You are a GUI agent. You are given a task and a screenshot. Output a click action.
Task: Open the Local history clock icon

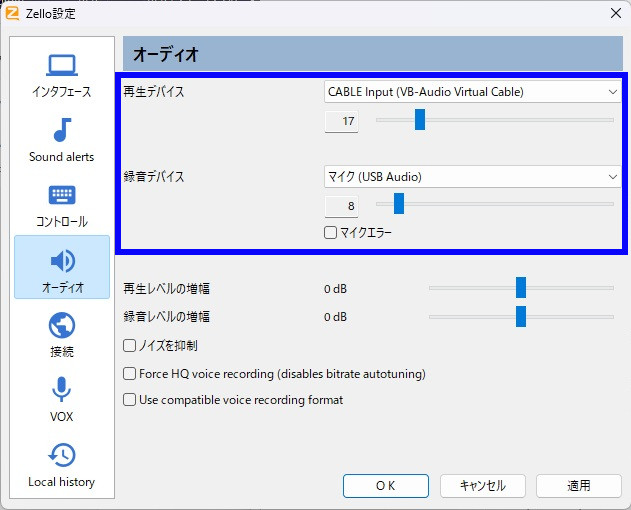click(62, 456)
